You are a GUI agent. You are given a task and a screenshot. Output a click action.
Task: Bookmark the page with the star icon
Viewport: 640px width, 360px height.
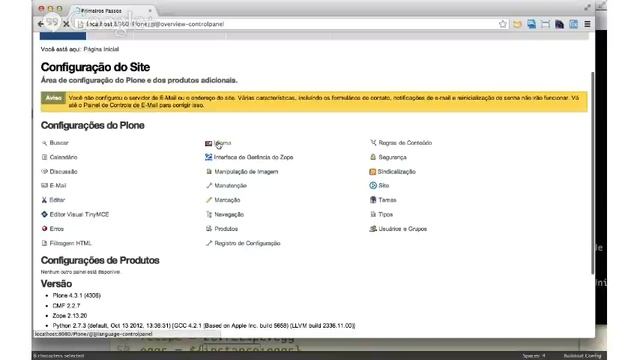tap(502, 24)
